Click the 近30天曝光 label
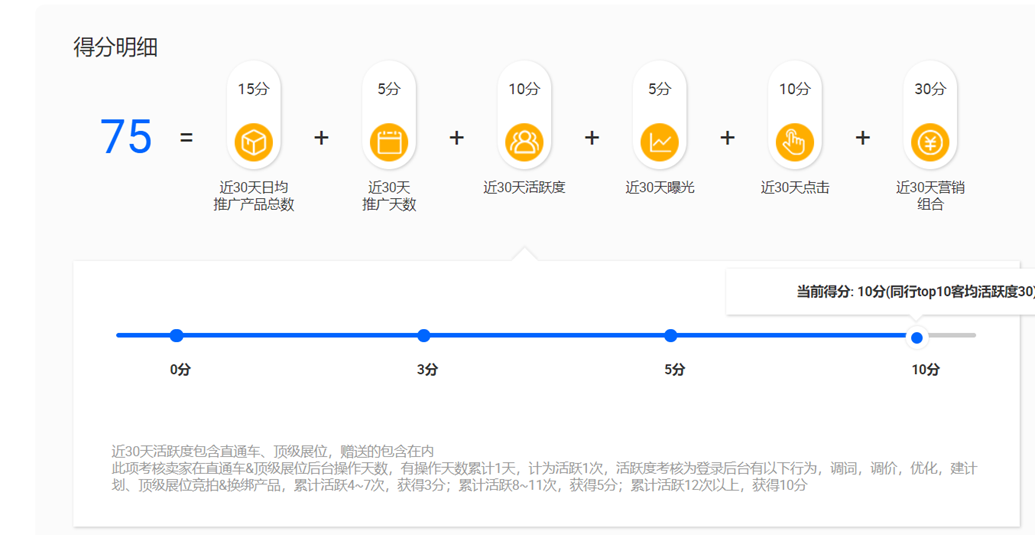This screenshot has height=535, width=1035. (x=659, y=187)
